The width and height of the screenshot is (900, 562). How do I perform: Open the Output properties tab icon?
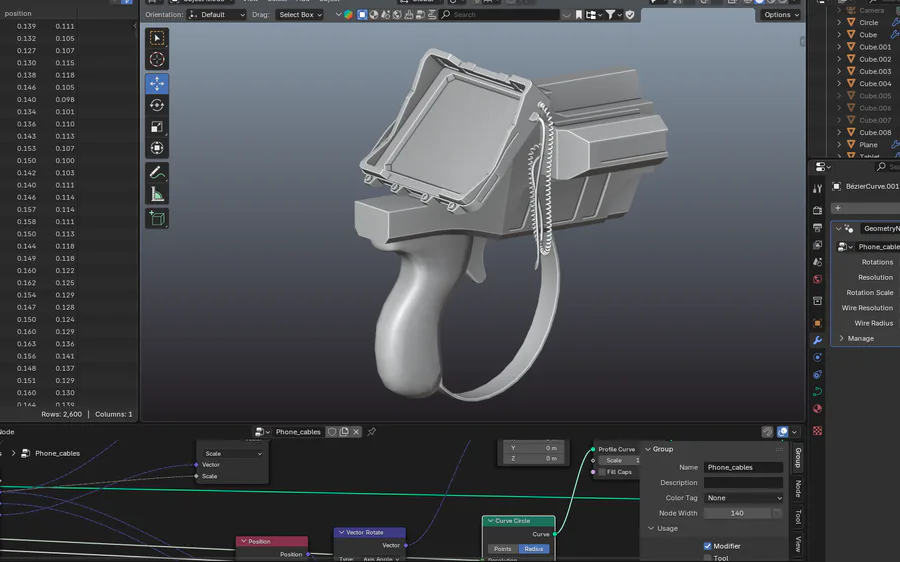(x=817, y=228)
